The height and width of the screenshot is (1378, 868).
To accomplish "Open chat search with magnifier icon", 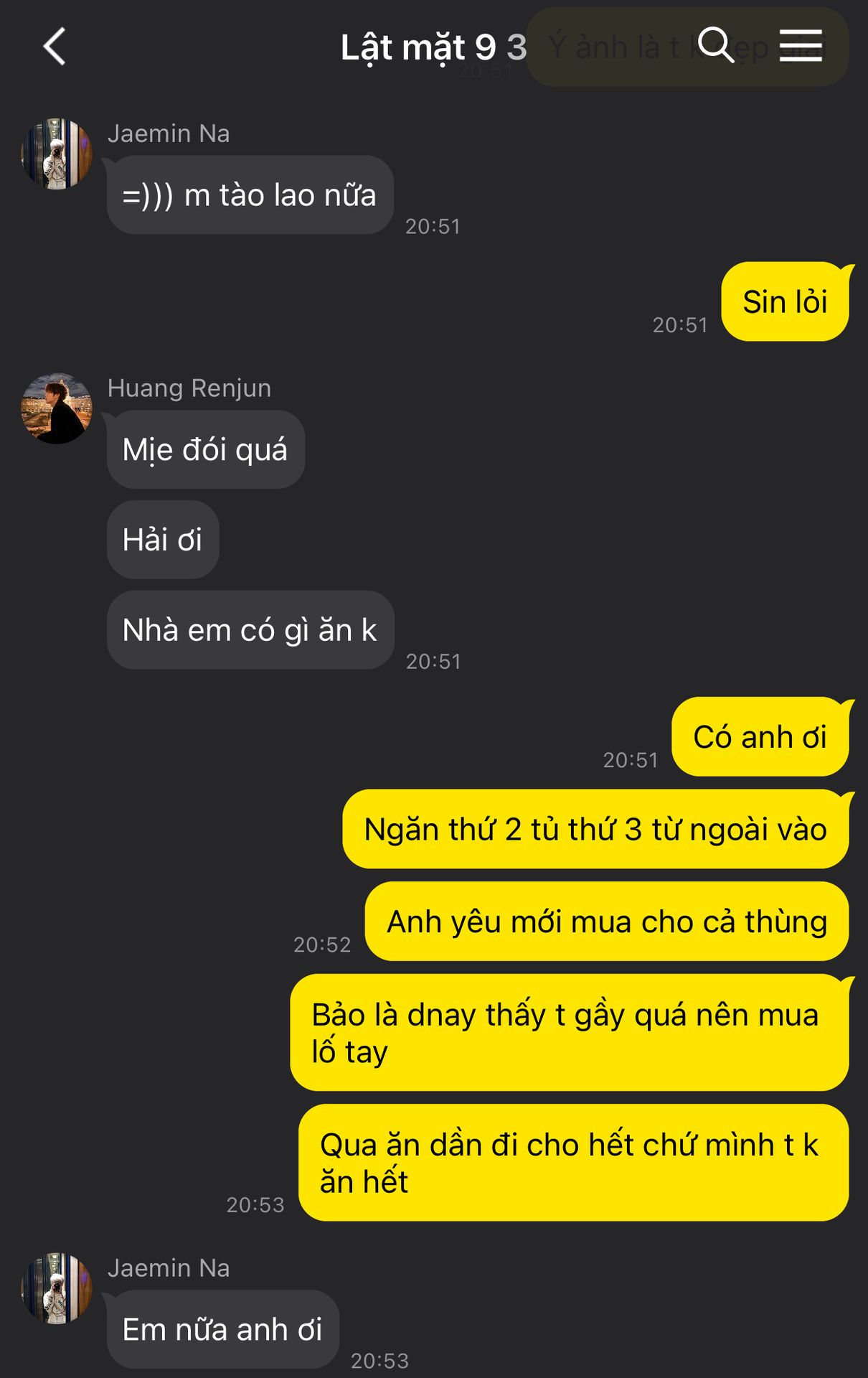I will [x=715, y=45].
